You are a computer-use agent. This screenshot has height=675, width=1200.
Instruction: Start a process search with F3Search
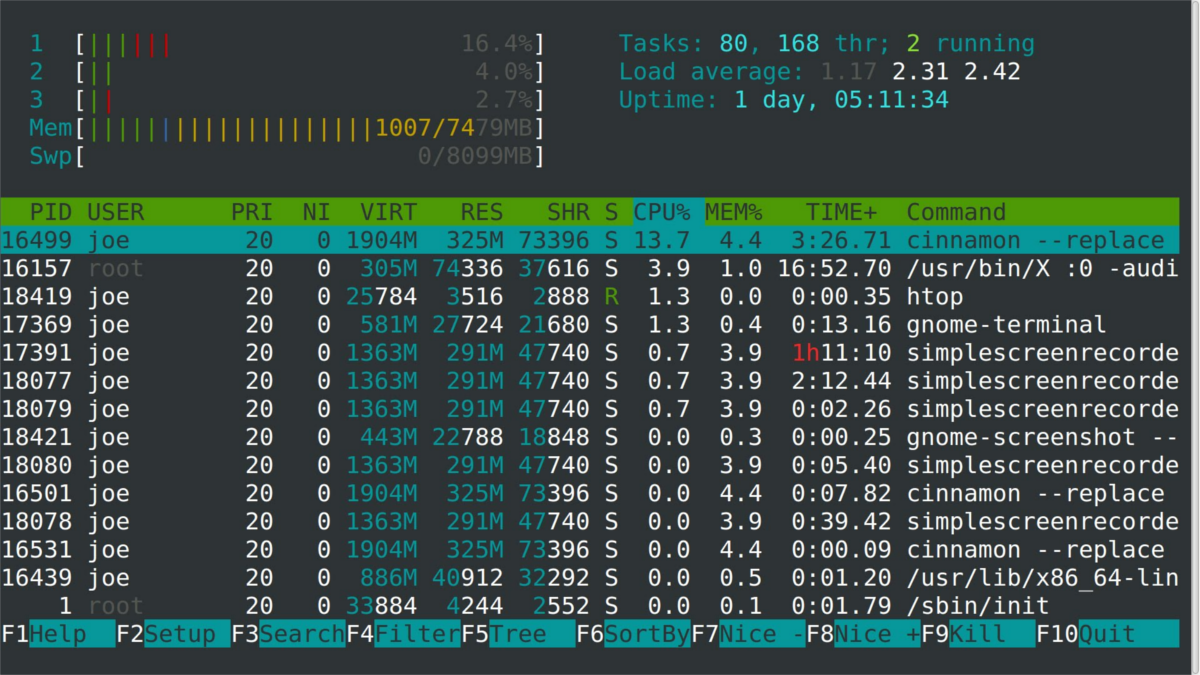click(x=290, y=633)
